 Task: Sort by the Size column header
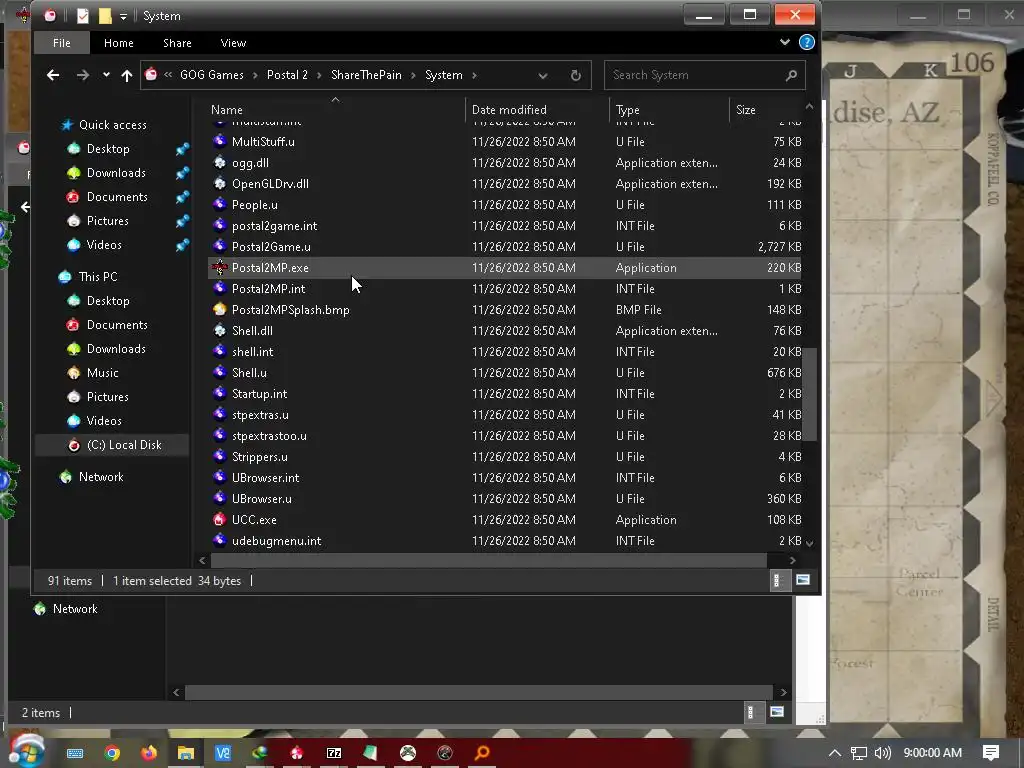(x=746, y=110)
